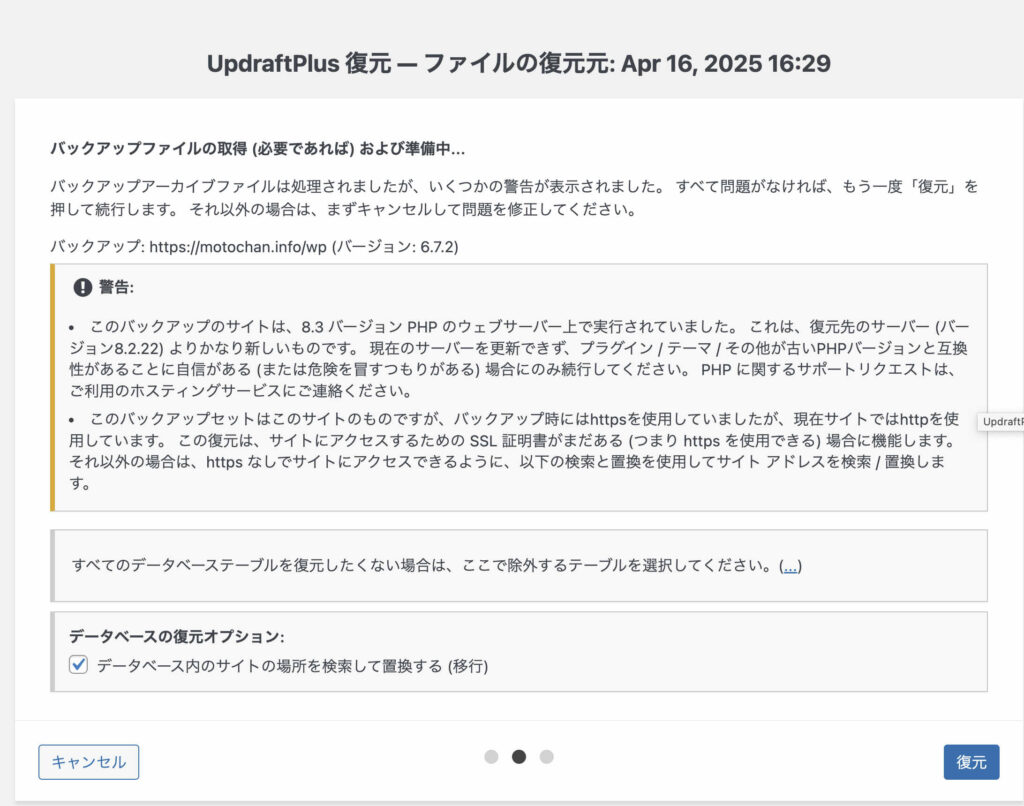Click the https/SSL certificate warning bullet
This screenshot has width=1024, height=806.
514,451
